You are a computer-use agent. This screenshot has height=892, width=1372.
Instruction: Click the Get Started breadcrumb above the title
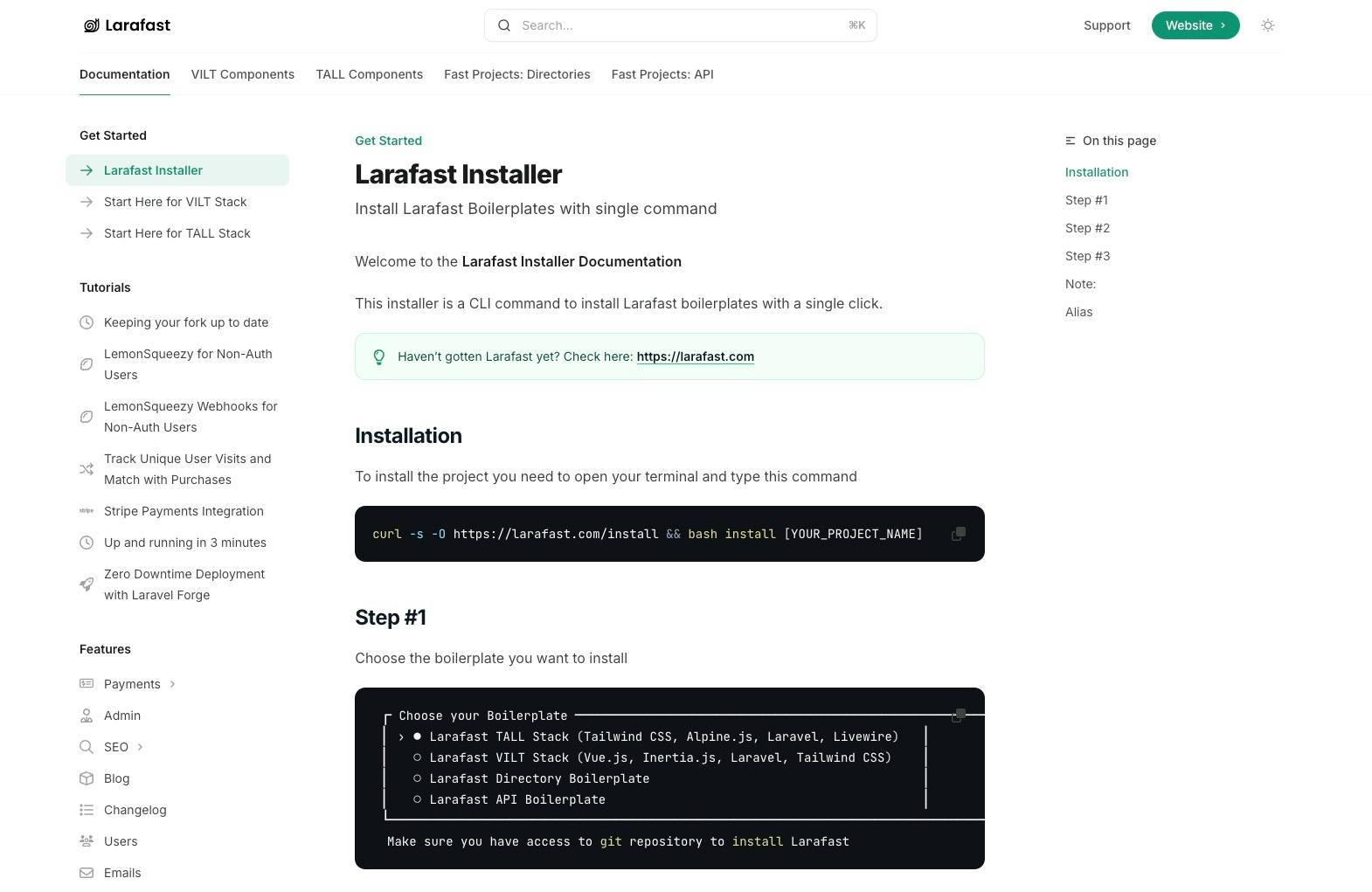(x=388, y=141)
